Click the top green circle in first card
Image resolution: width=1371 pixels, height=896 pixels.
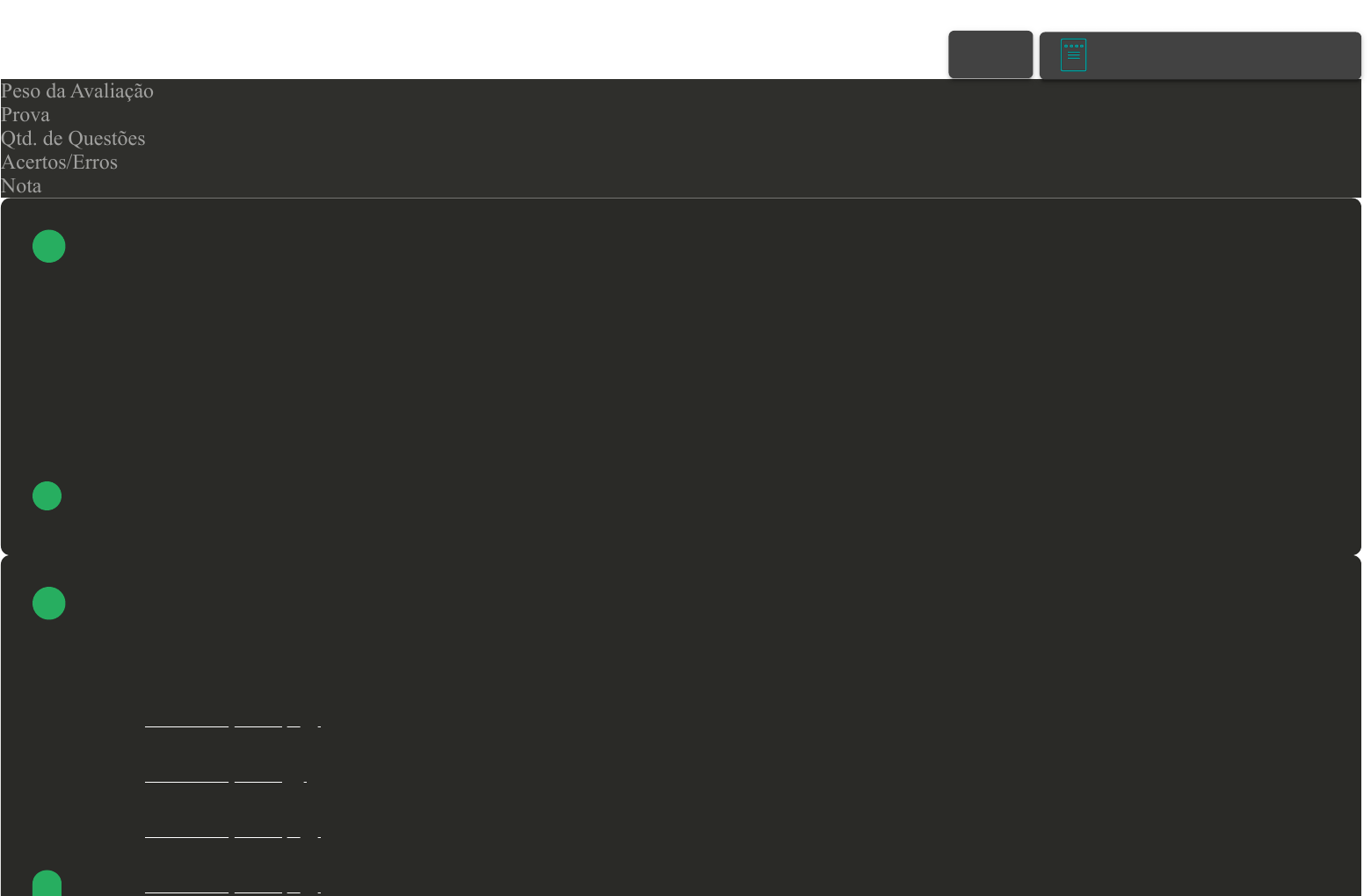coord(49,246)
